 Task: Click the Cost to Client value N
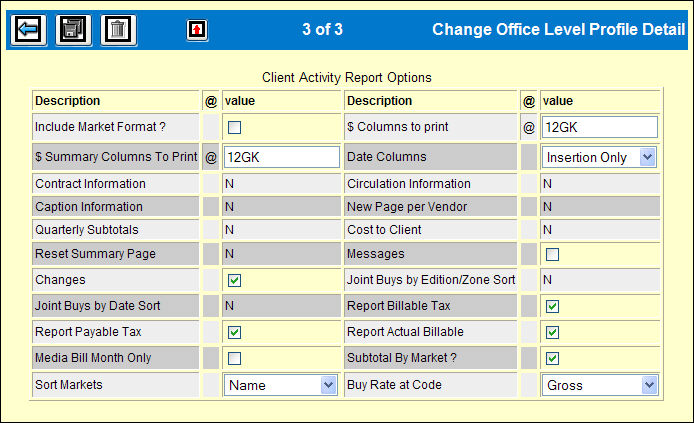coord(547,230)
